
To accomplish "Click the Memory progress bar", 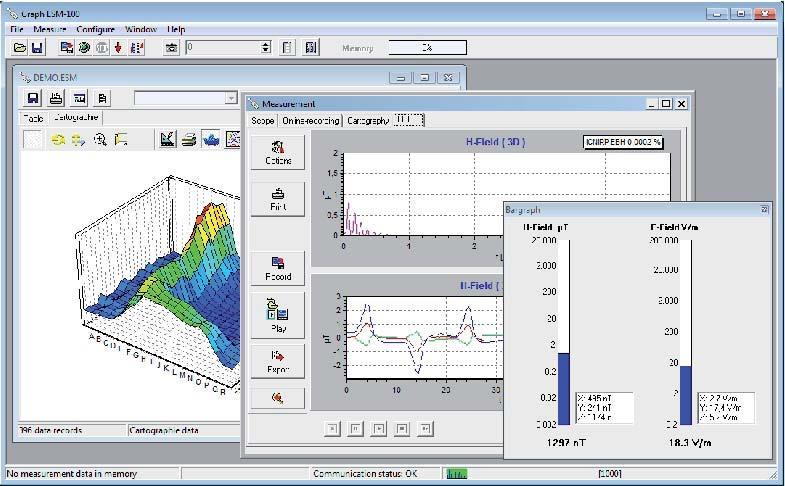I will 428,48.
